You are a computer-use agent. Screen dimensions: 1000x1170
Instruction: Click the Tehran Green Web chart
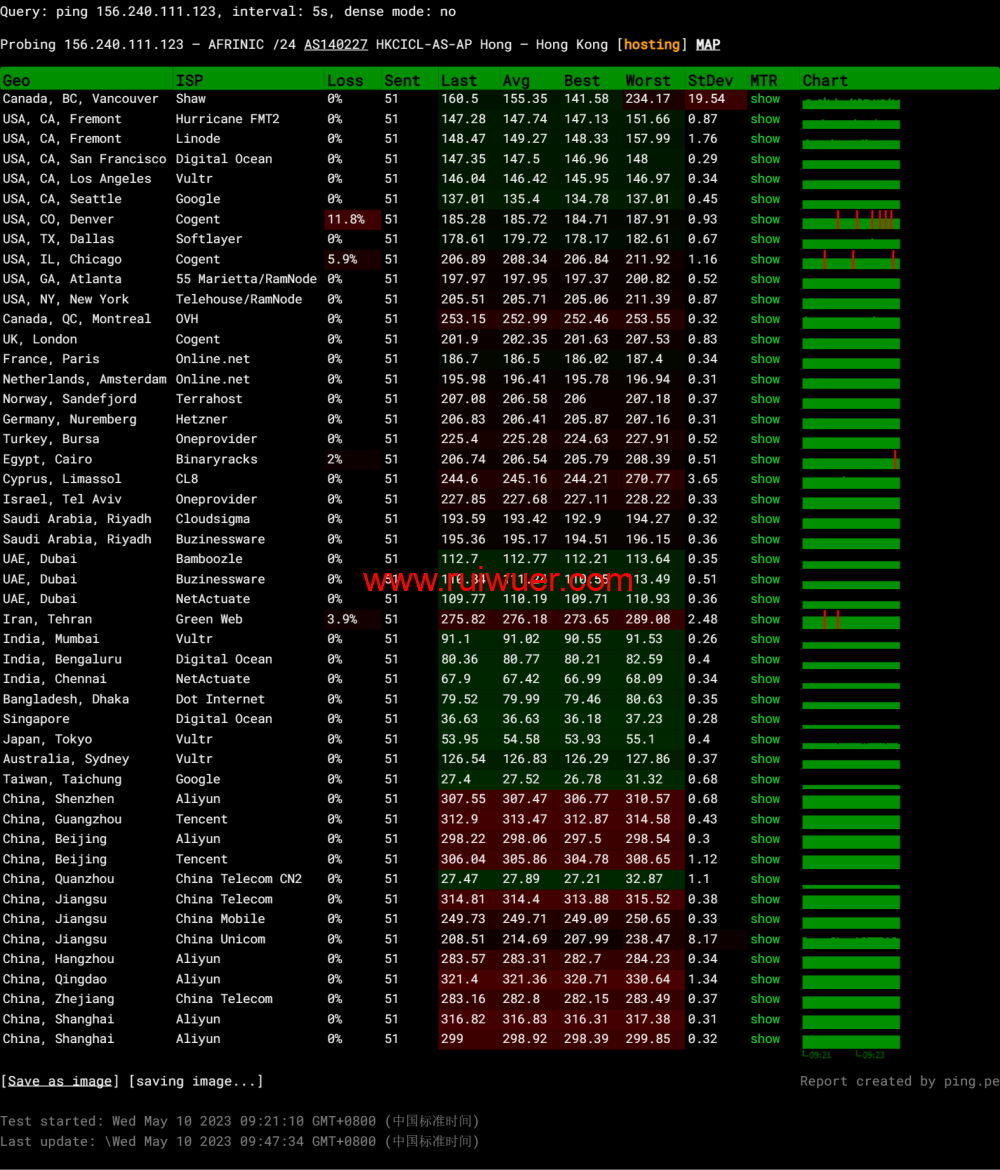point(850,621)
